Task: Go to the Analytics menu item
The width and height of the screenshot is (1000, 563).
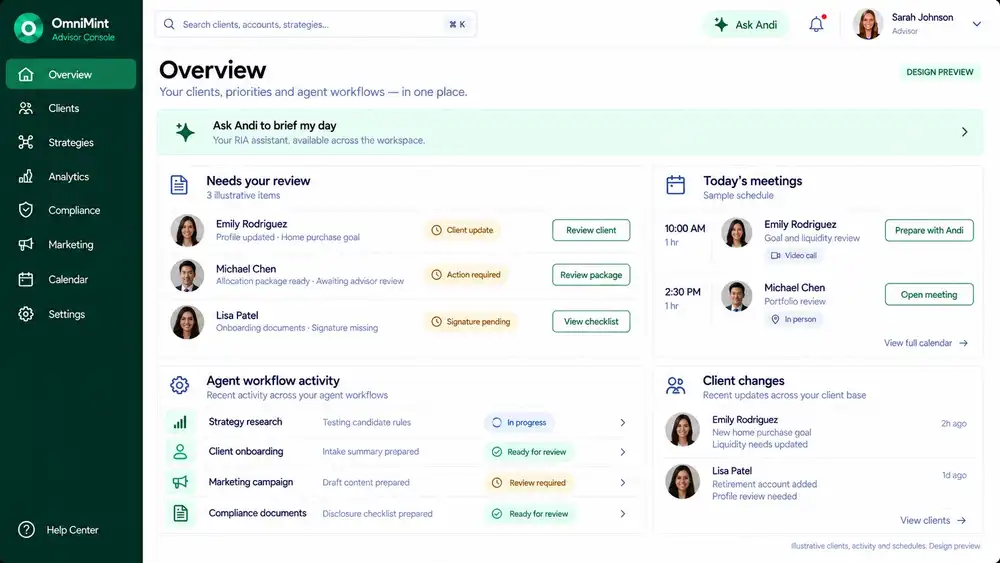Action: pos(71,177)
